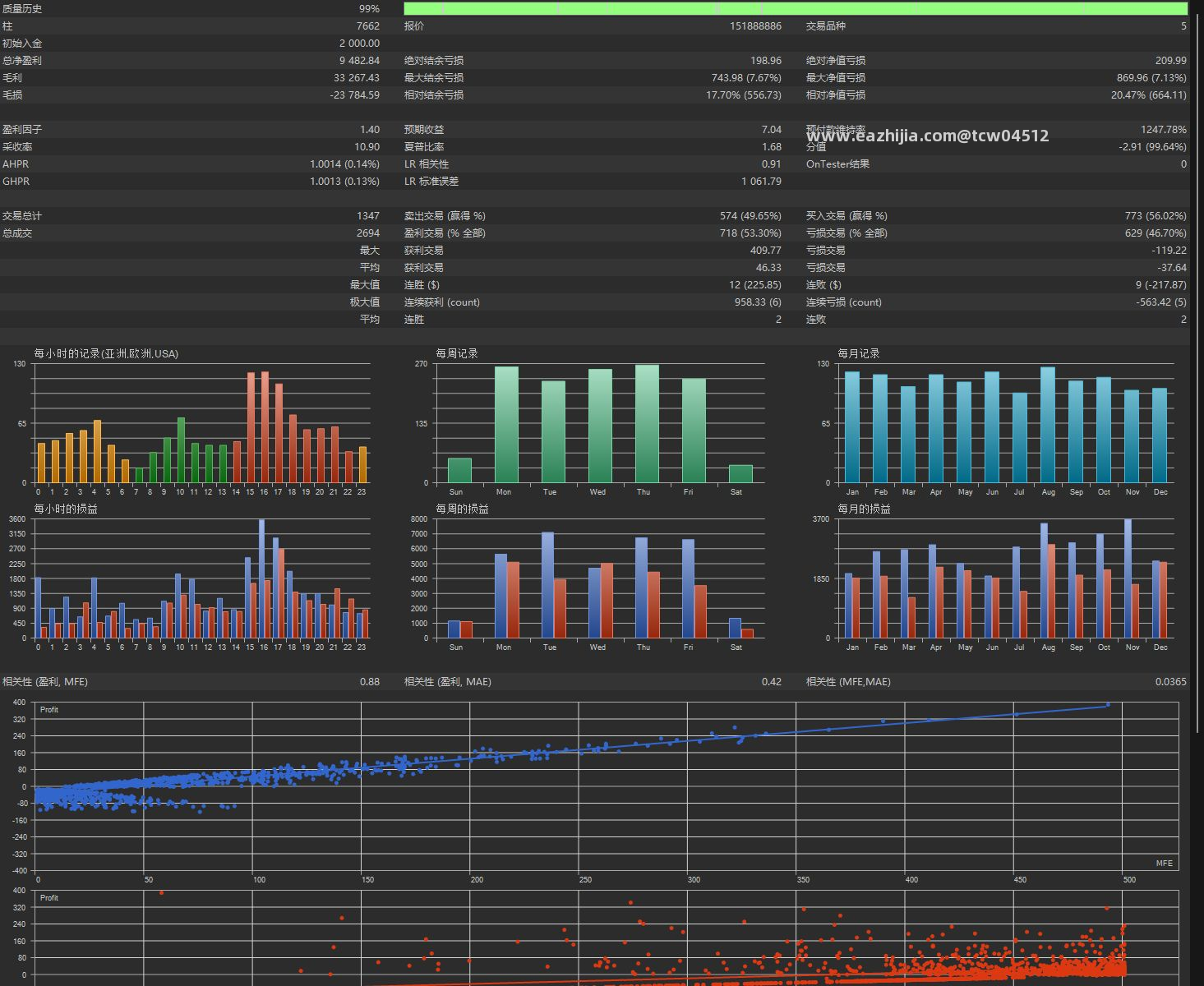Click the initial deposit value 2 000.00
This screenshot has width=1204, height=986.
(x=359, y=44)
